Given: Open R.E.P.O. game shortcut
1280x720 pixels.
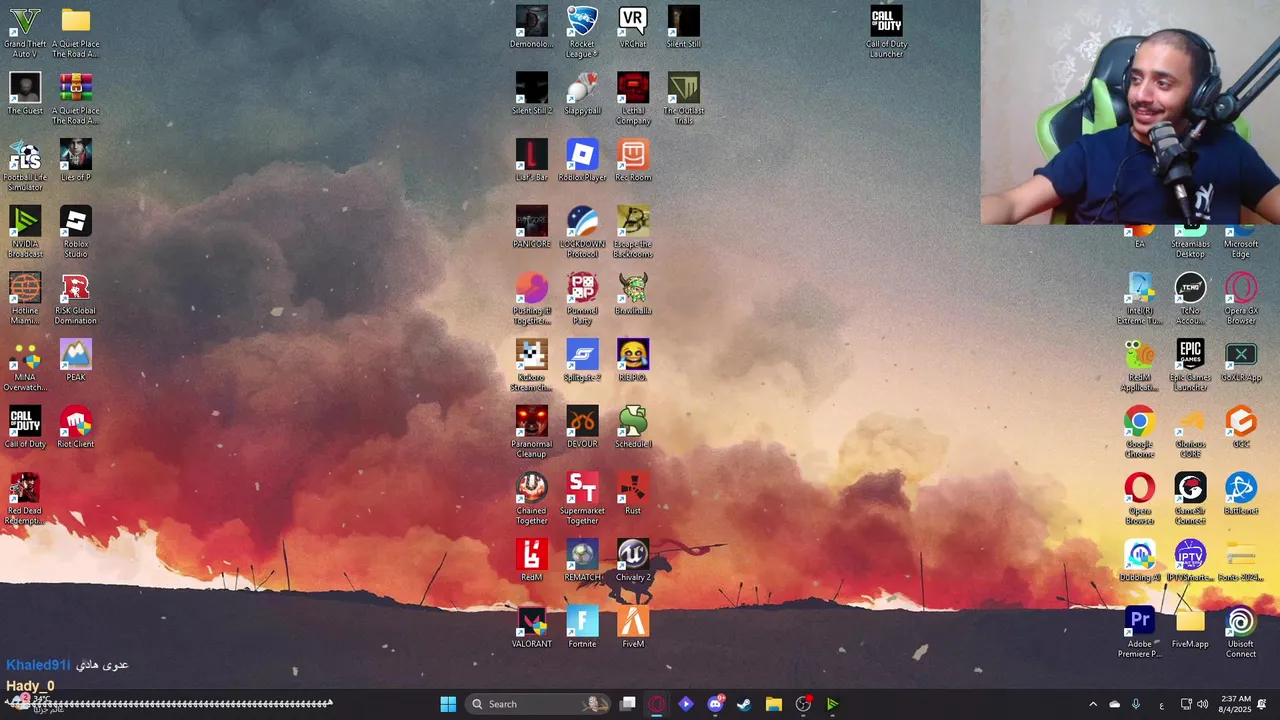Looking at the screenshot, I should pos(633,360).
